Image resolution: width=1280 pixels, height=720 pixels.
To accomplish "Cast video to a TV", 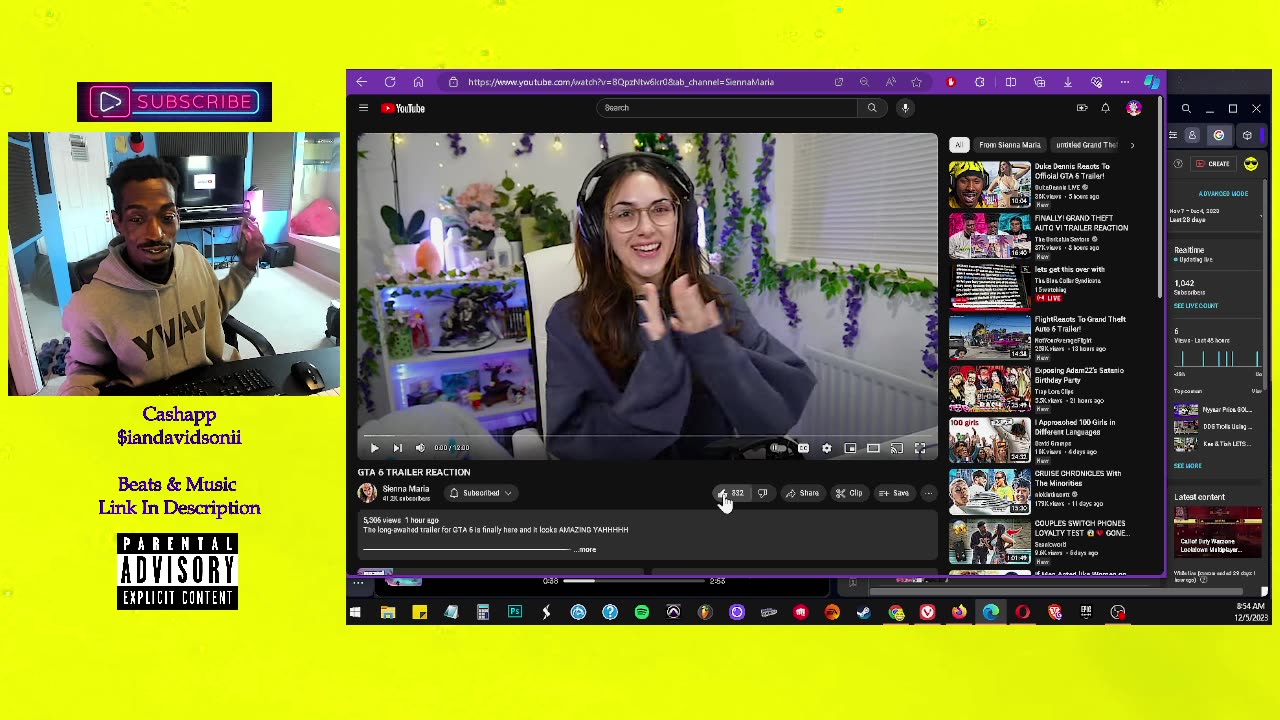I will tap(897, 448).
